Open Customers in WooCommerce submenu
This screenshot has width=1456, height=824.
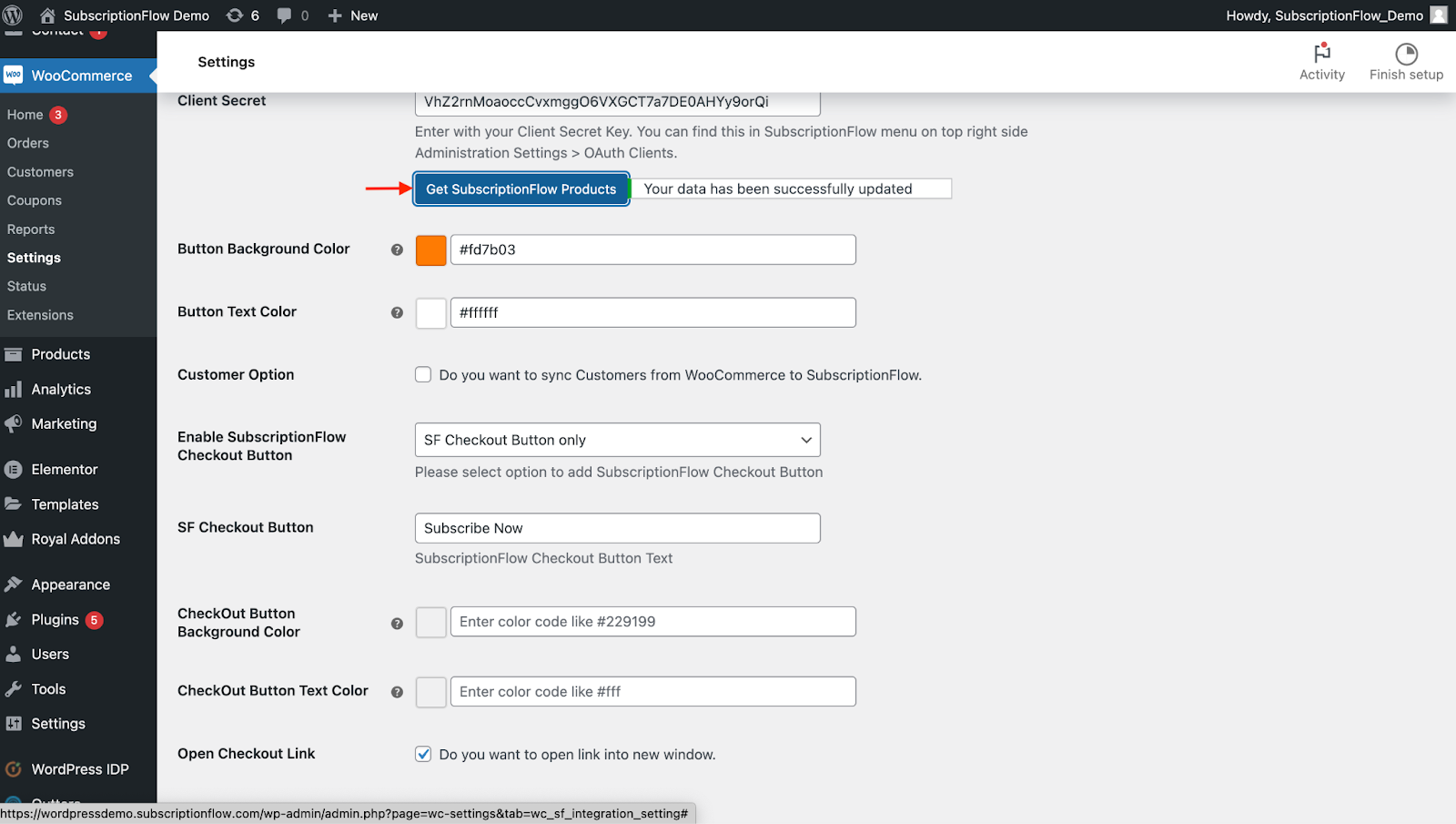pyautogui.click(x=40, y=172)
